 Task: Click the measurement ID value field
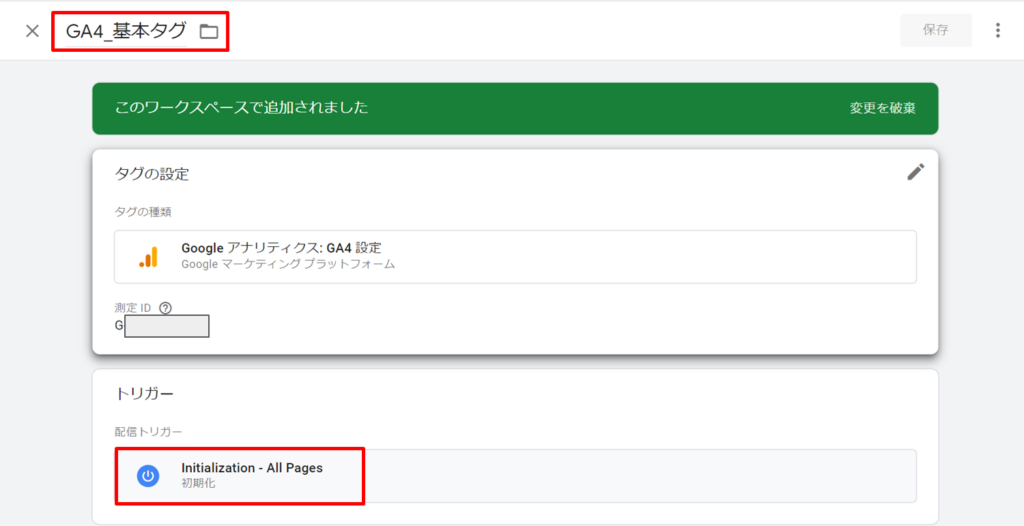click(x=167, y=326)
